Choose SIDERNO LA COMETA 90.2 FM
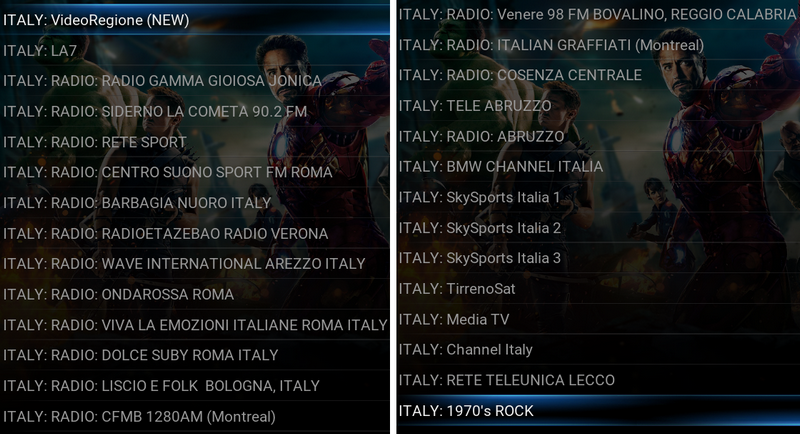800x434 pixels. click(x=195, y=111)
